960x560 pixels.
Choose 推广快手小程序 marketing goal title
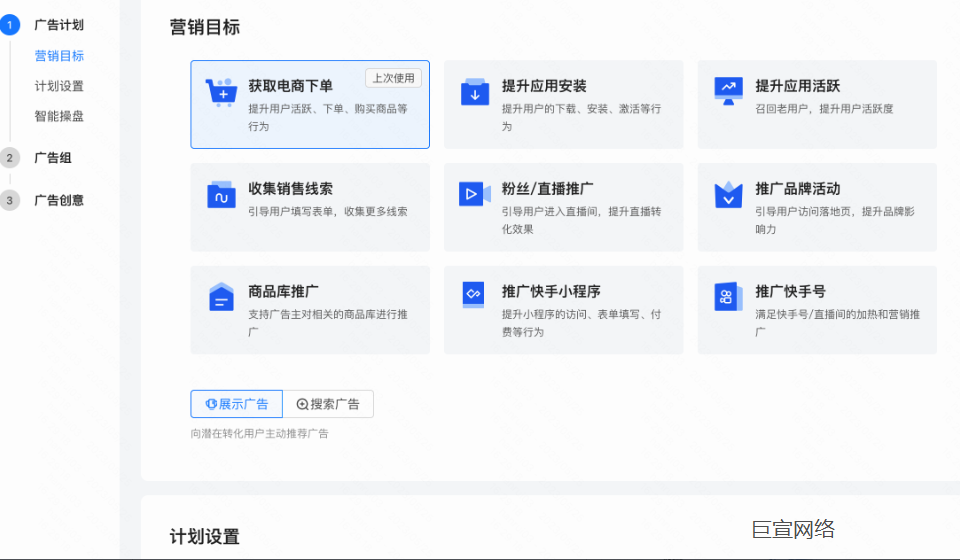[x=551, y=292]
